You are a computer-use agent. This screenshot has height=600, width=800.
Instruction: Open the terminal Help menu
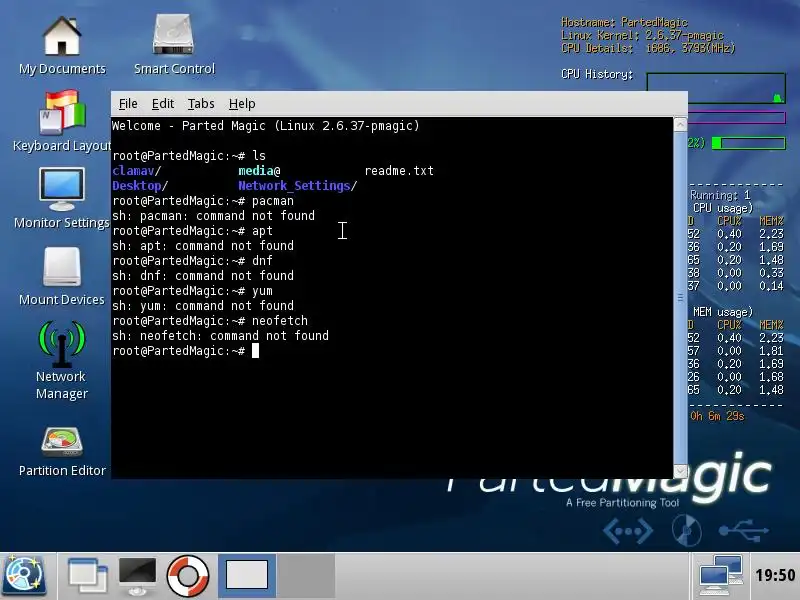242,104
